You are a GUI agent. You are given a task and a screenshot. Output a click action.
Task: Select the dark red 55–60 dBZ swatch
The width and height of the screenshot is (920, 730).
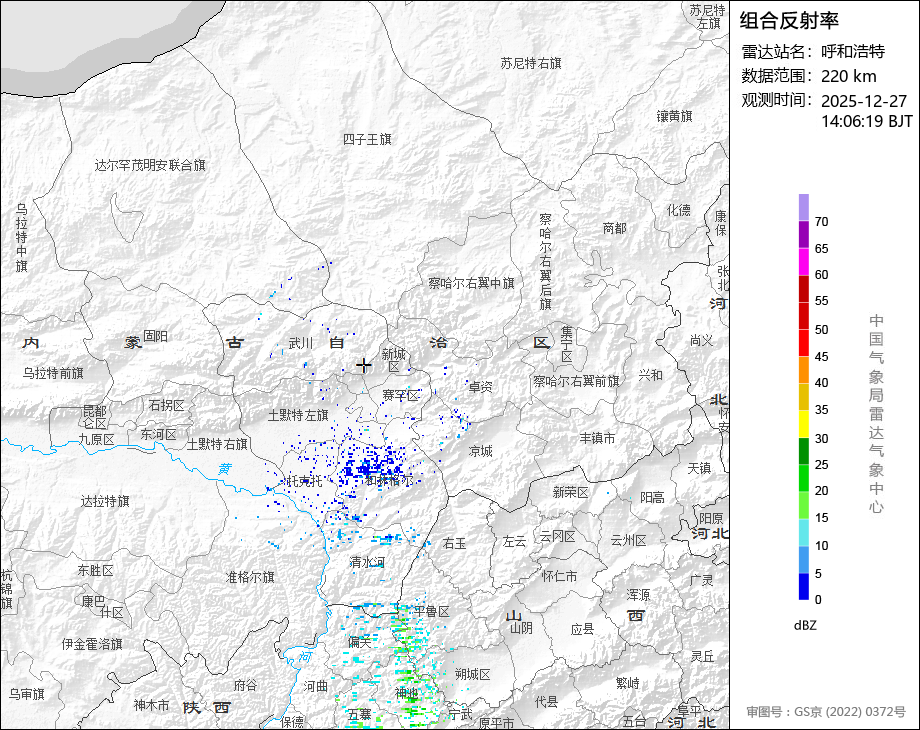pos(803,288)
